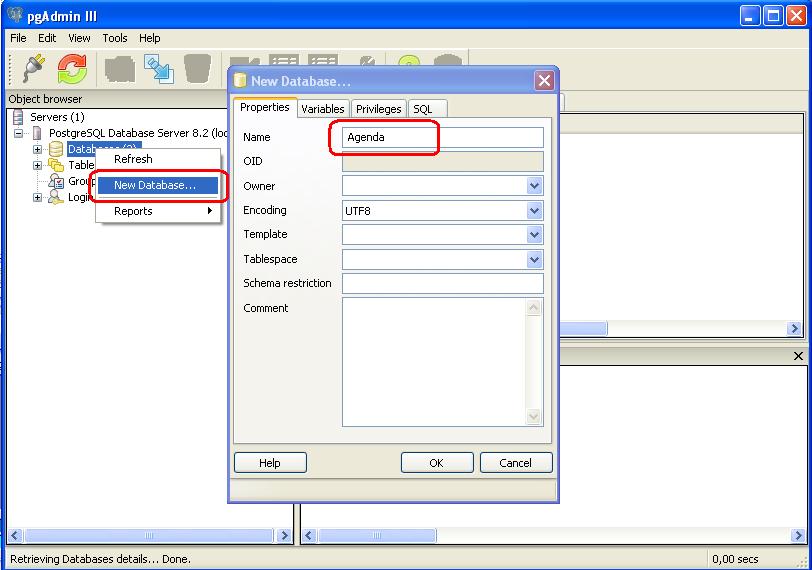
Task: Click the object browser scroll-right arrow
Action: 284,535
